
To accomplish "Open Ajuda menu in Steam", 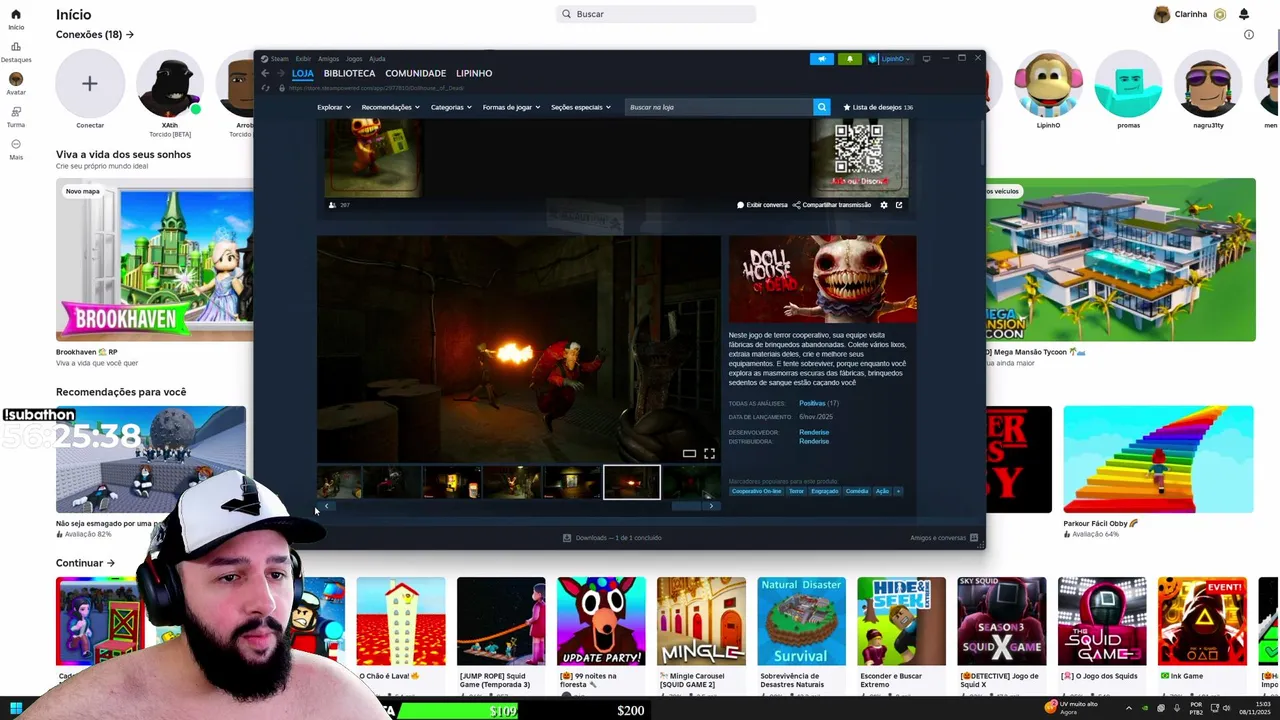I will [377, 59].
